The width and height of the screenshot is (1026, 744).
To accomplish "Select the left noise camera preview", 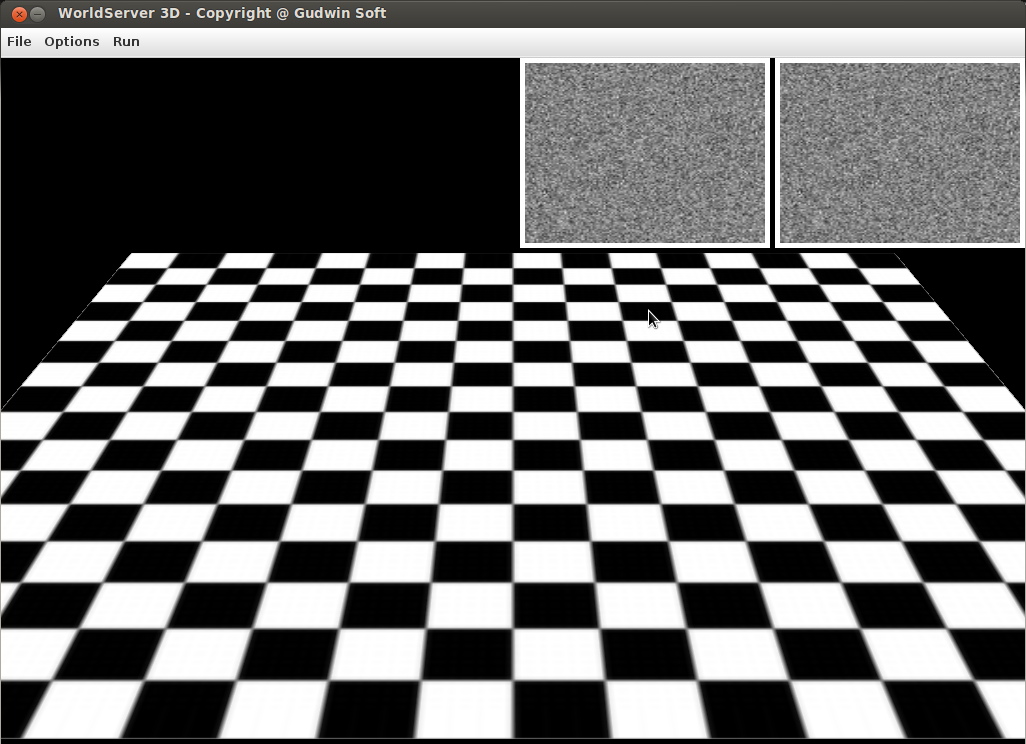I will 645,152.
